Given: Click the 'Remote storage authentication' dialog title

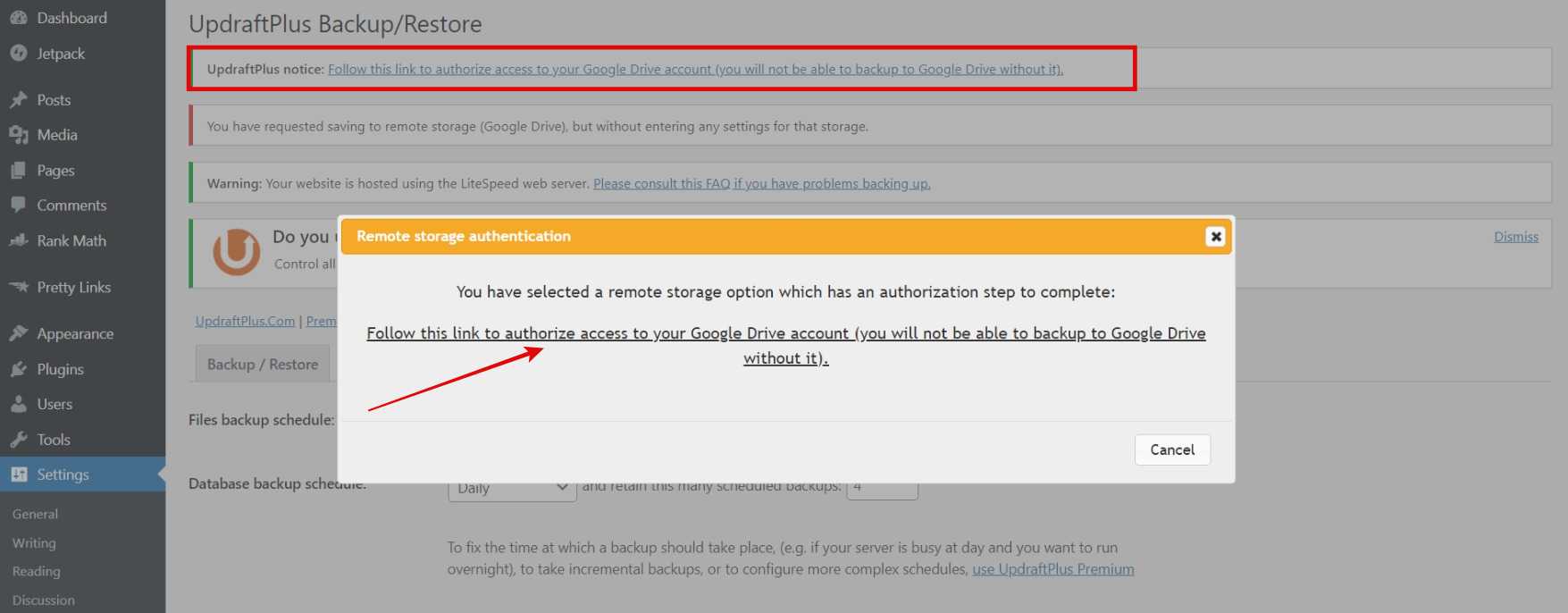Looking at the screenshot, I should pos(463,236).
